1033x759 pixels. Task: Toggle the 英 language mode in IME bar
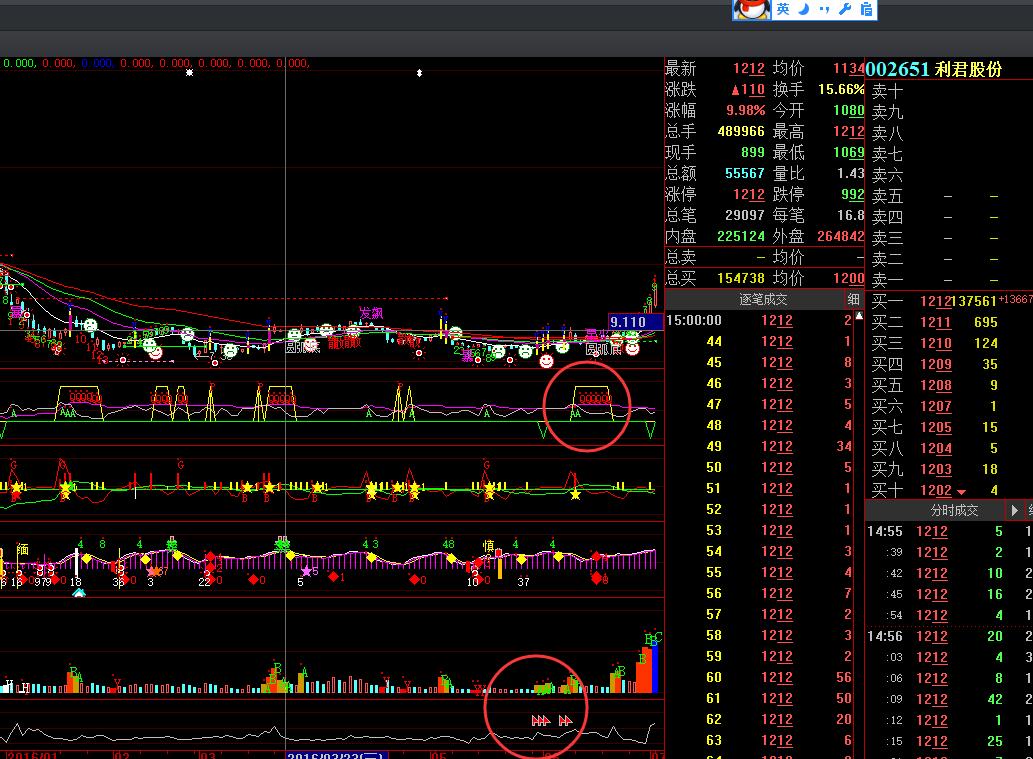tap(783, 9)
